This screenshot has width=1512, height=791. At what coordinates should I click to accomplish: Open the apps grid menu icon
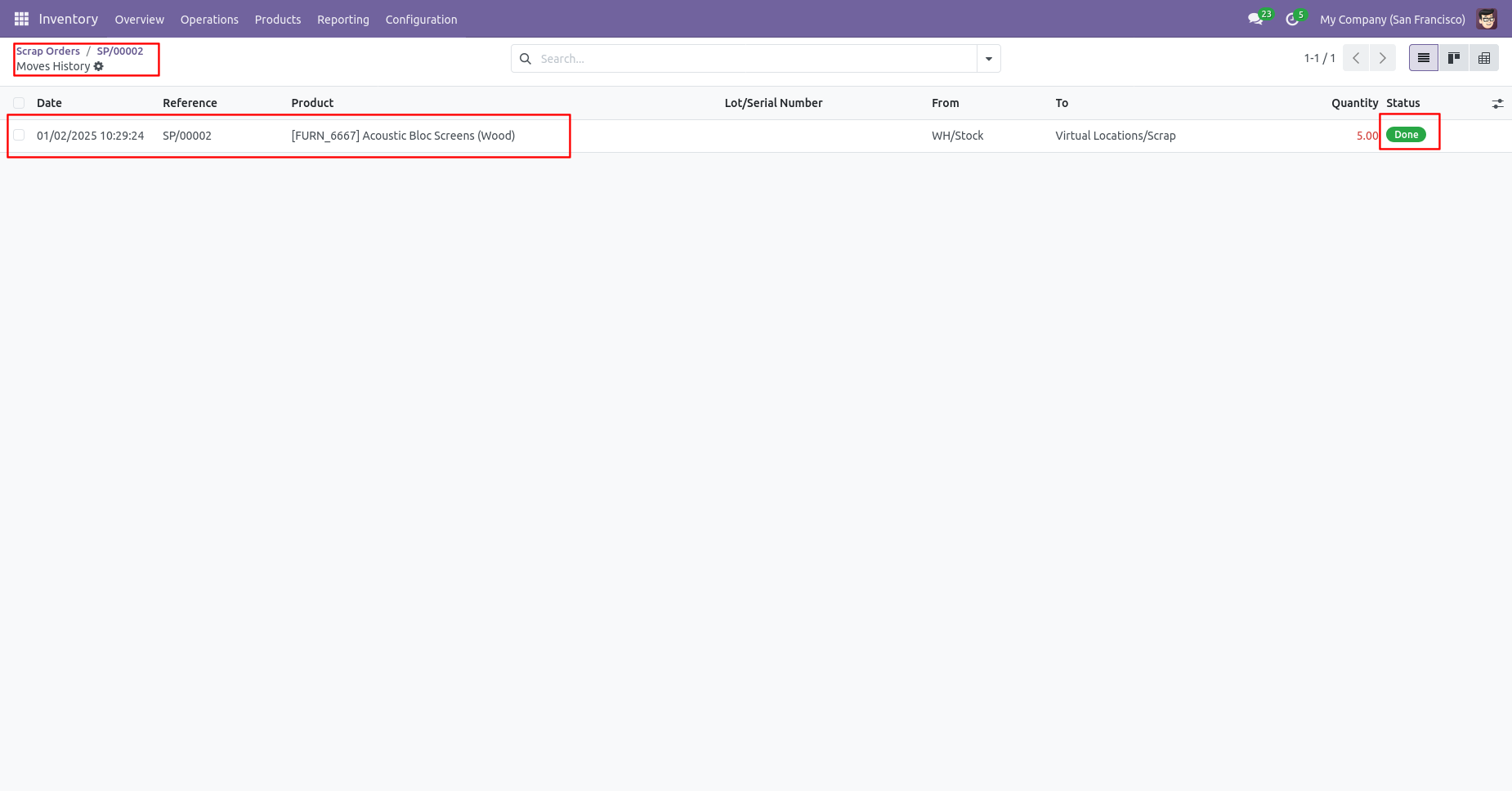point(21,19)
